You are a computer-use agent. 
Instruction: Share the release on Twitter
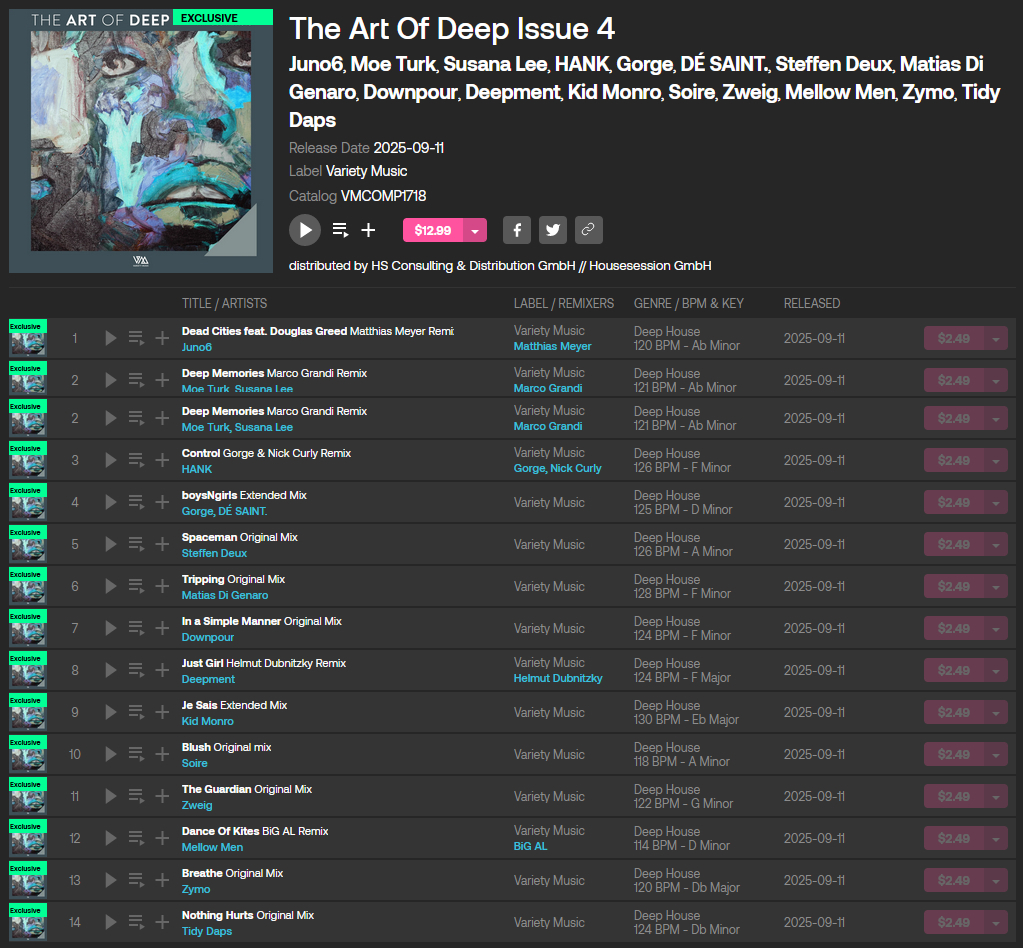tap(552, 230)
